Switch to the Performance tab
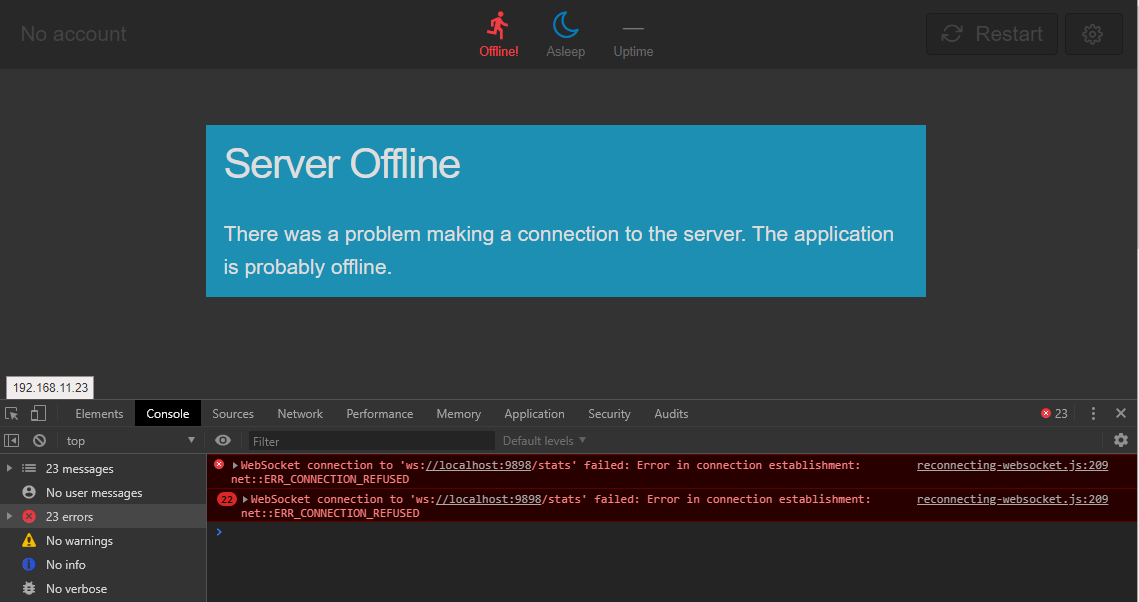Viewport: 1139px width, 602px height. pos(379,414)
